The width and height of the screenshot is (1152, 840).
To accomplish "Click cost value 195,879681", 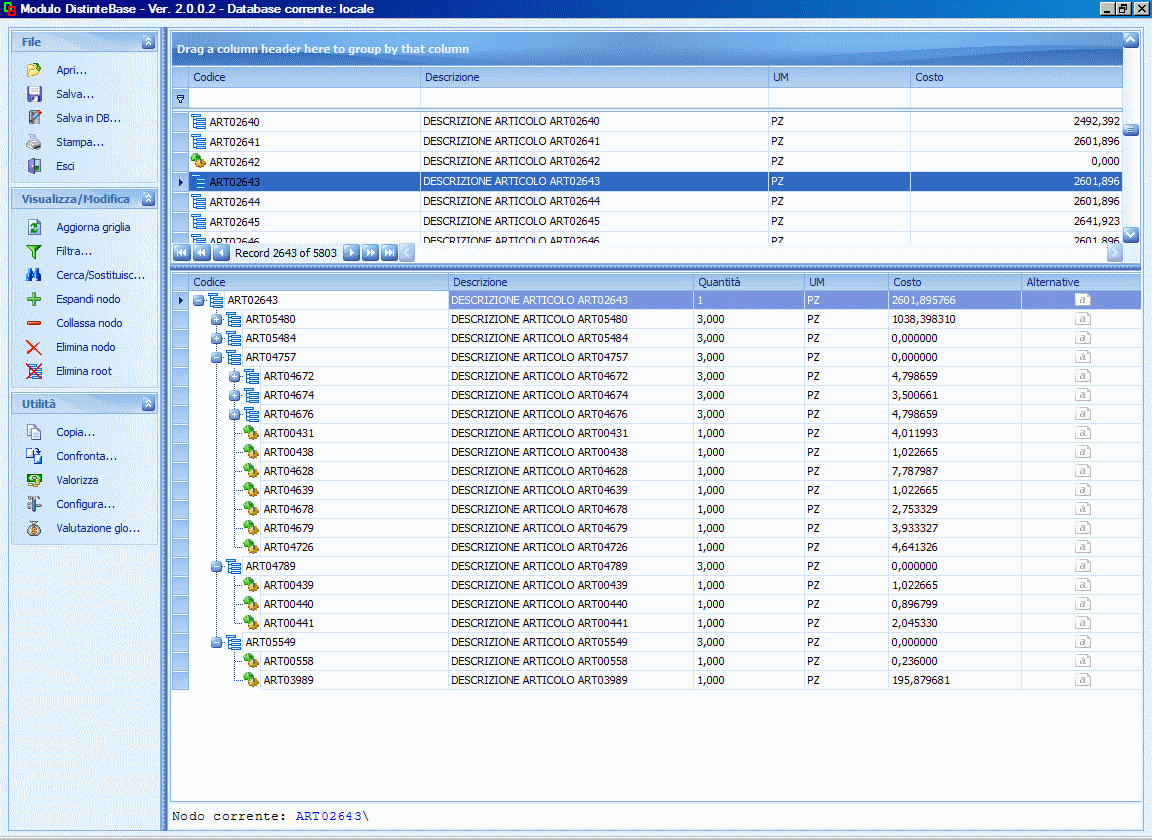I will click(x=921, y=681).
